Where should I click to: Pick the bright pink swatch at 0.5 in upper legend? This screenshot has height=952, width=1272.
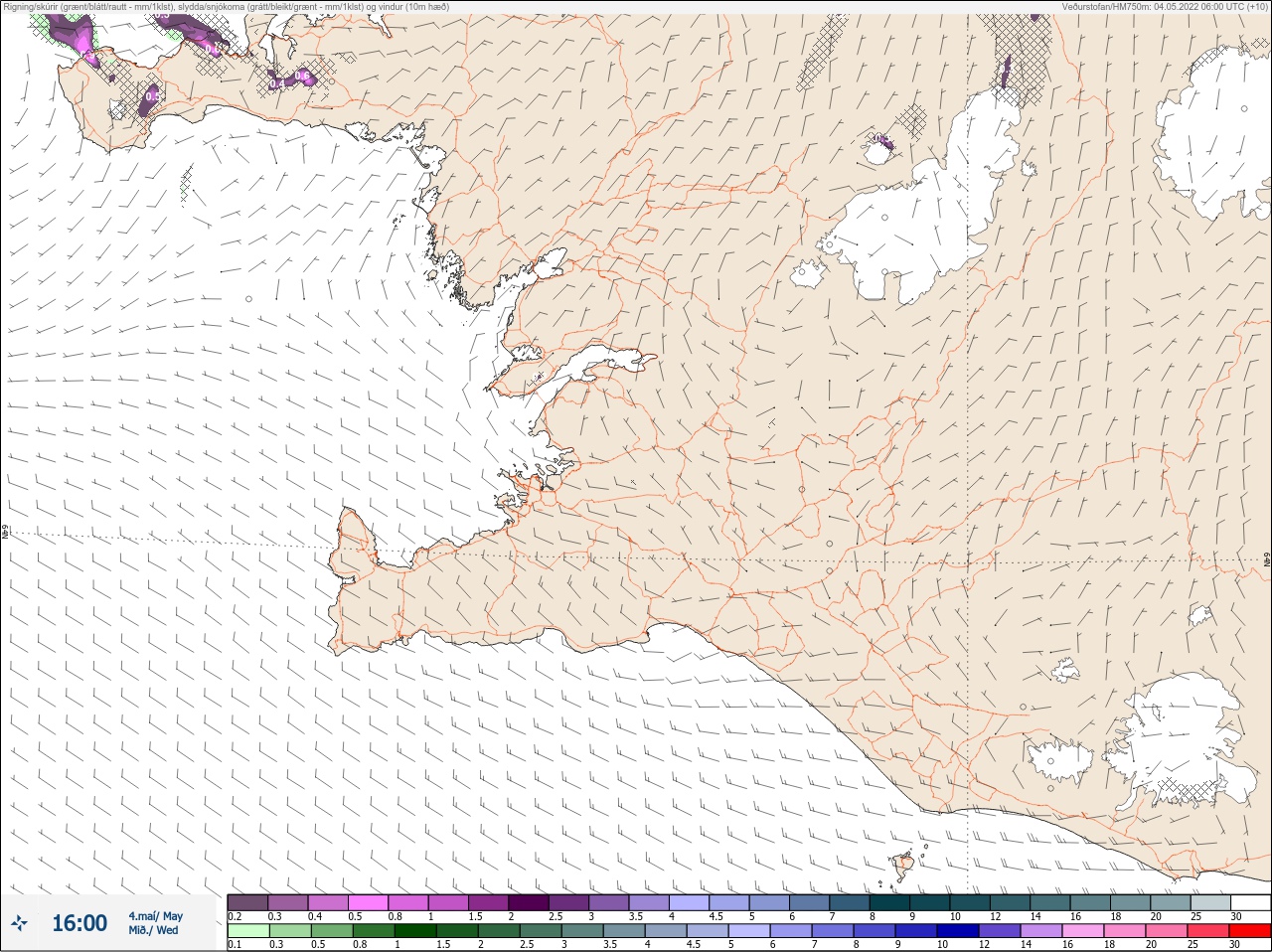tap(369, 902)
